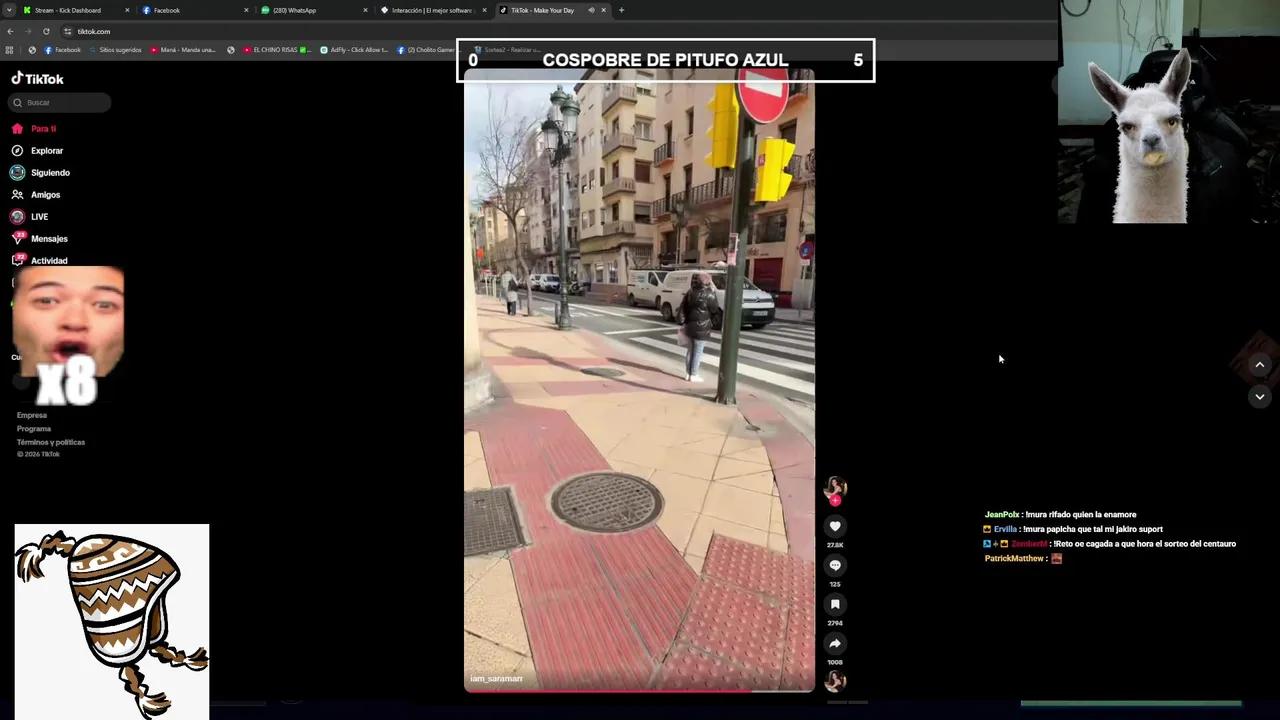This screenshot has width=1280, height=720.
Task: Click the Buscar search field
Action: (65, 103)
